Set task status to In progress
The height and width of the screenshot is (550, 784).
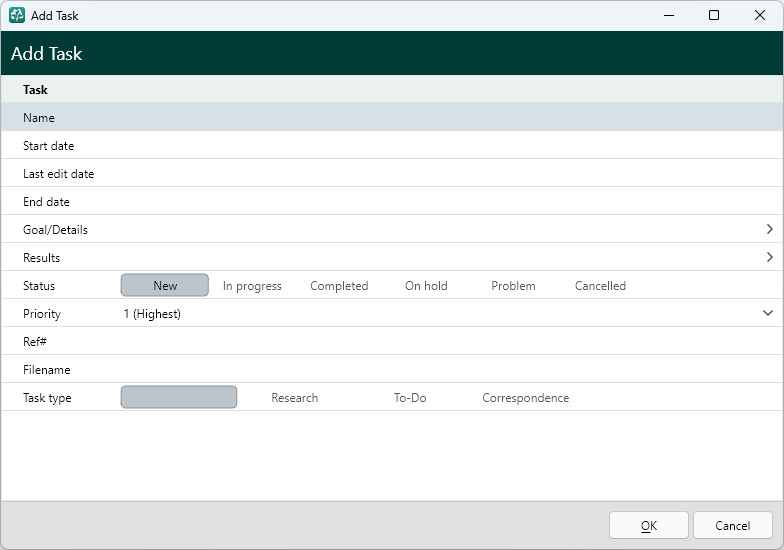pos(252,286)
